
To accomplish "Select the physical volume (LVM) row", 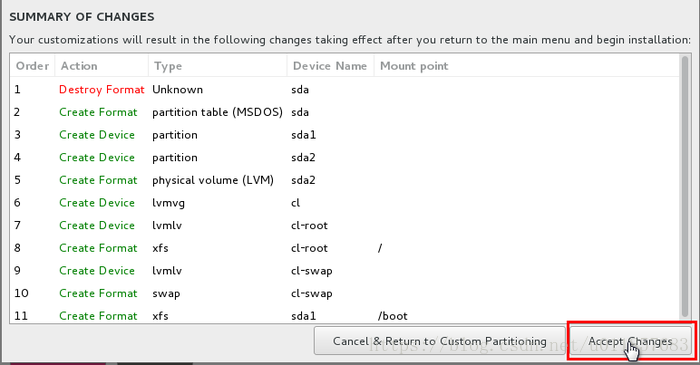I will pos(345,180).
